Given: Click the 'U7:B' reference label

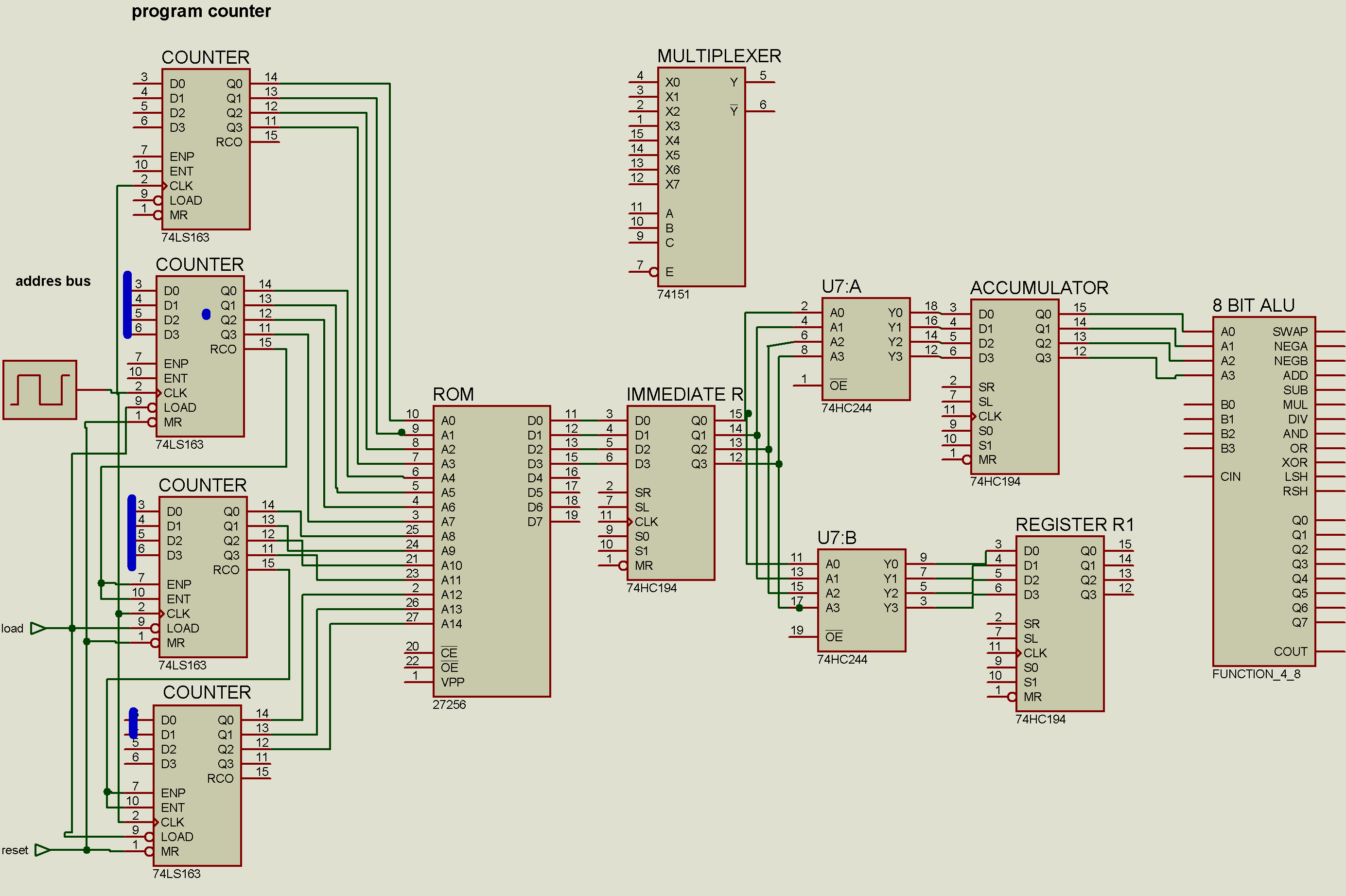Looking at the screenshot, I should tap(837, 538).
